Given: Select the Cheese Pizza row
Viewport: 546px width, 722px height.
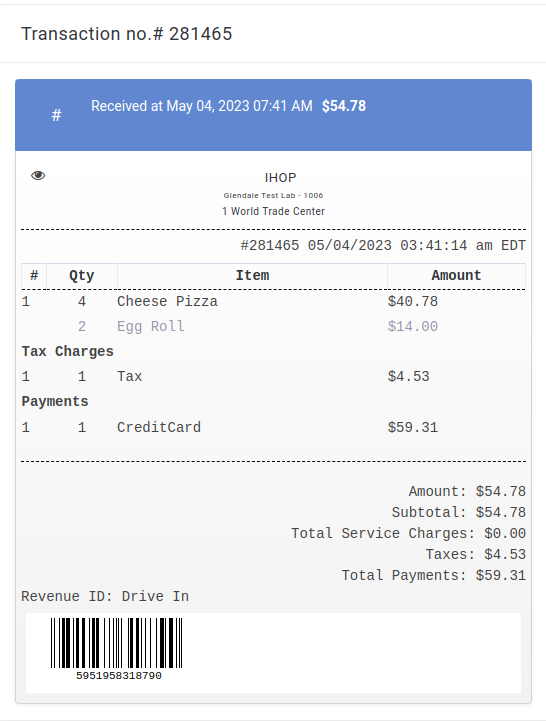Looking at the screenshot, I should pos(273,302).
